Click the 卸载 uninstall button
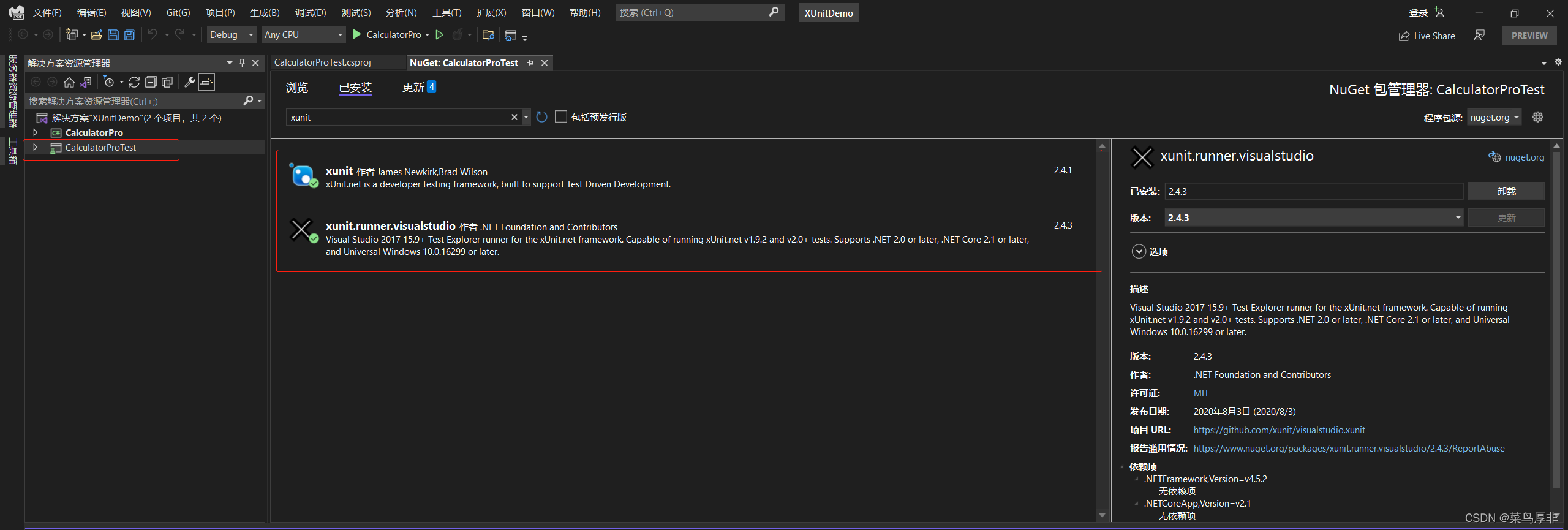This screenshot has height=530, width=1568. coord(1506,191)
